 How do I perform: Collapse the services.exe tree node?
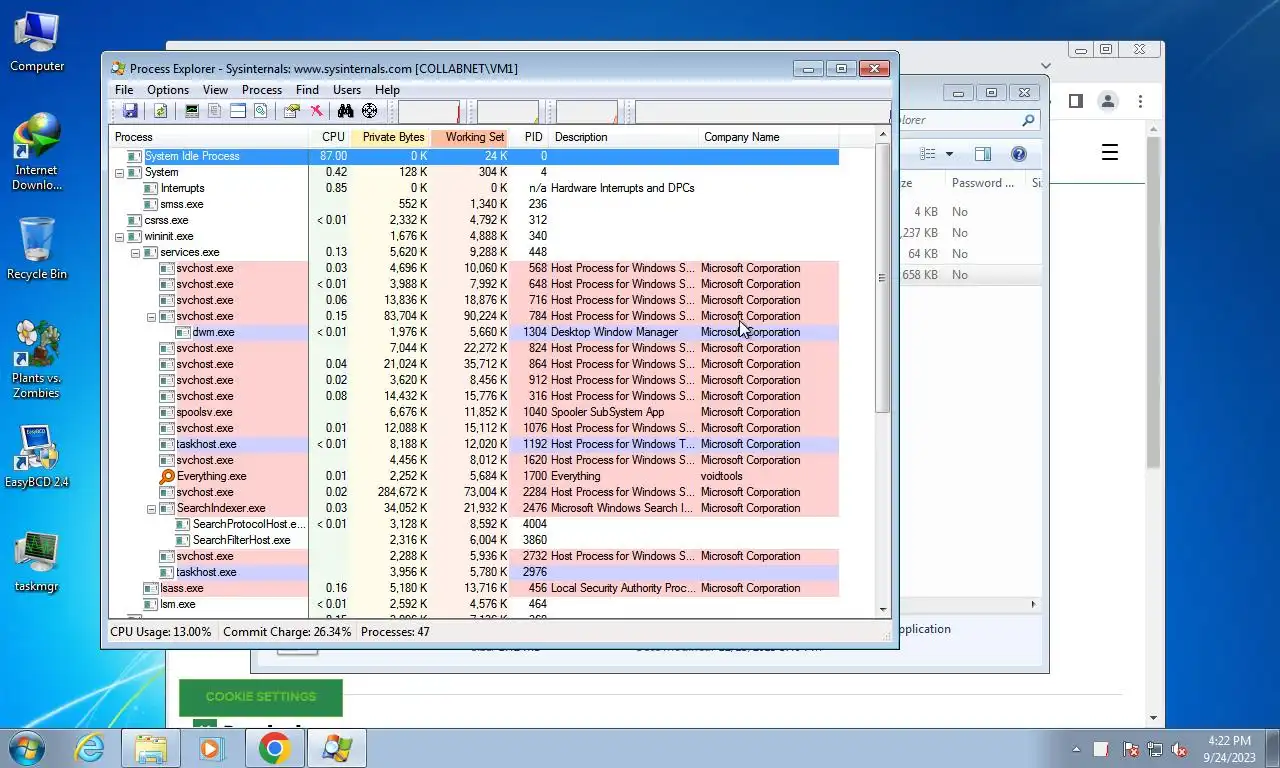(136, 252)
